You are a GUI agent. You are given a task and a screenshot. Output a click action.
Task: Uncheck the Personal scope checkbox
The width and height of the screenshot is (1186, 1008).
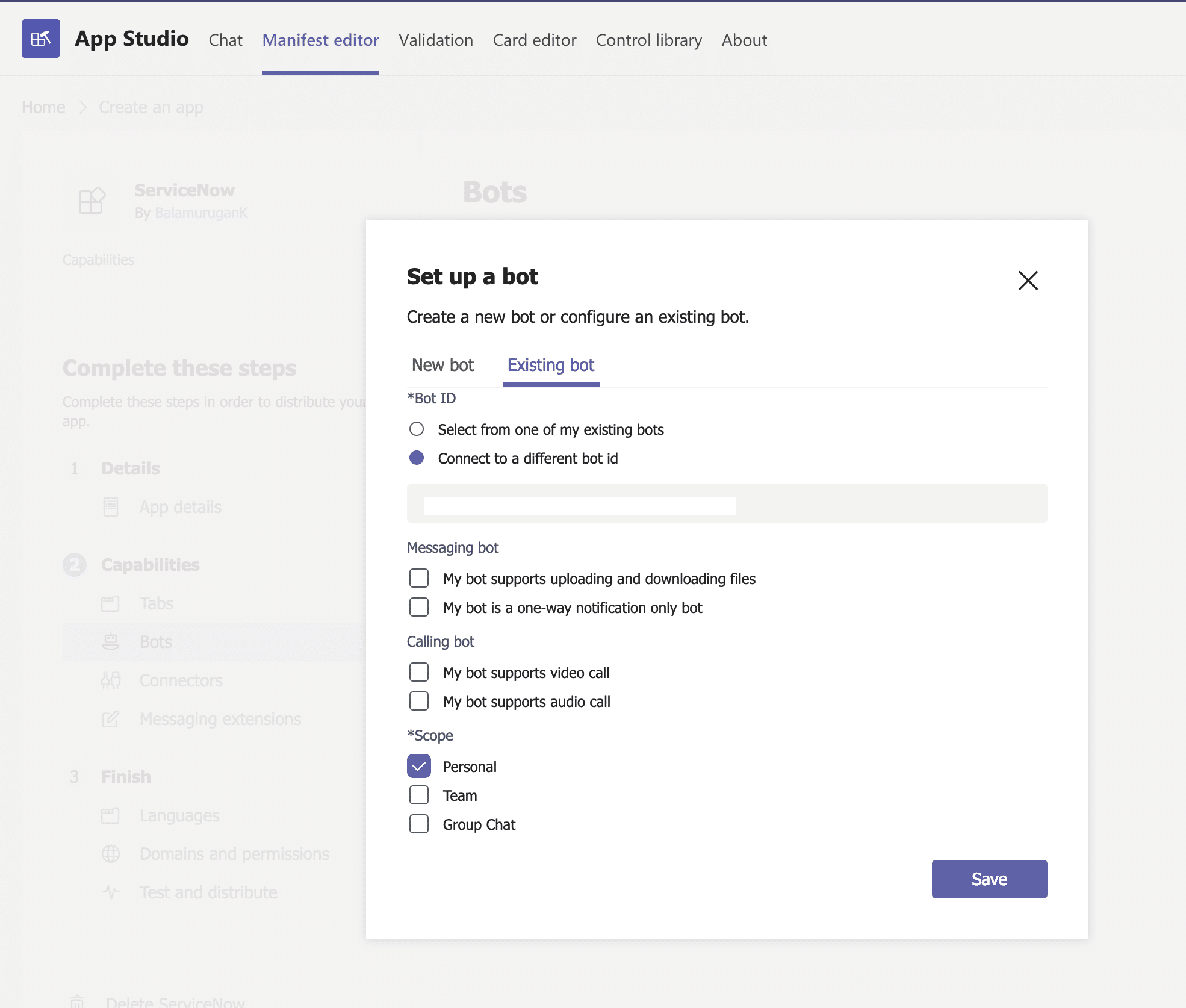coord(419,766)
